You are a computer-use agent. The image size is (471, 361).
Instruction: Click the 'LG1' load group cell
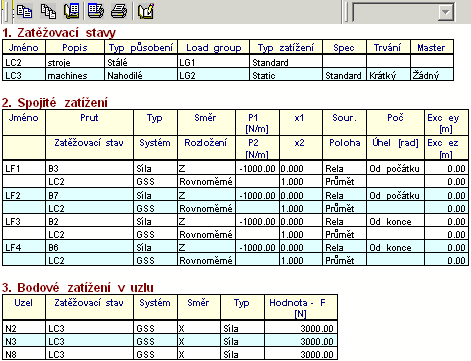pyautogui.click(x=214, y=62)
